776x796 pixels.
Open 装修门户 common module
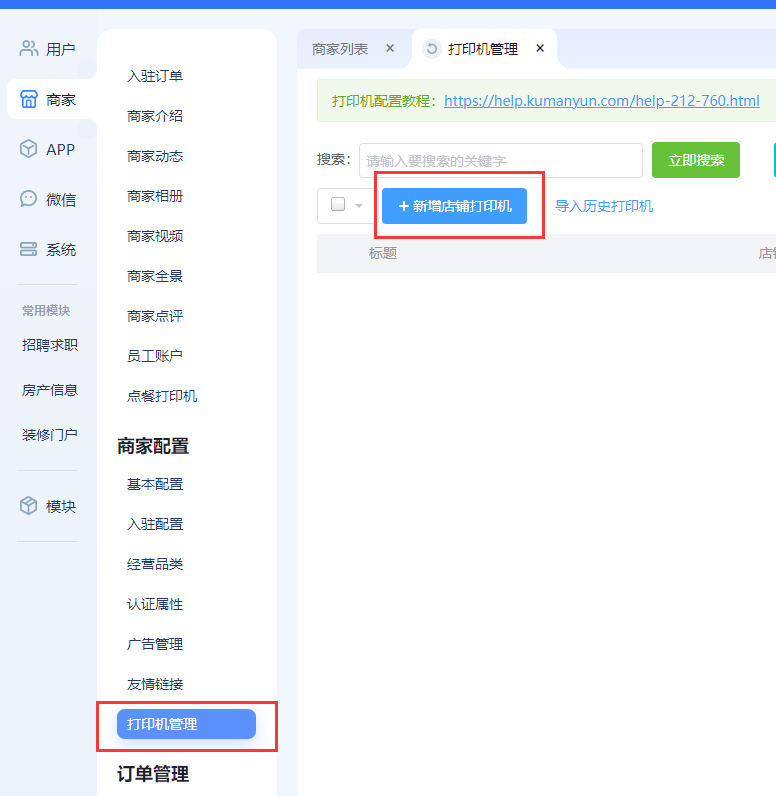pyautogui.click(x=50, y=435)
